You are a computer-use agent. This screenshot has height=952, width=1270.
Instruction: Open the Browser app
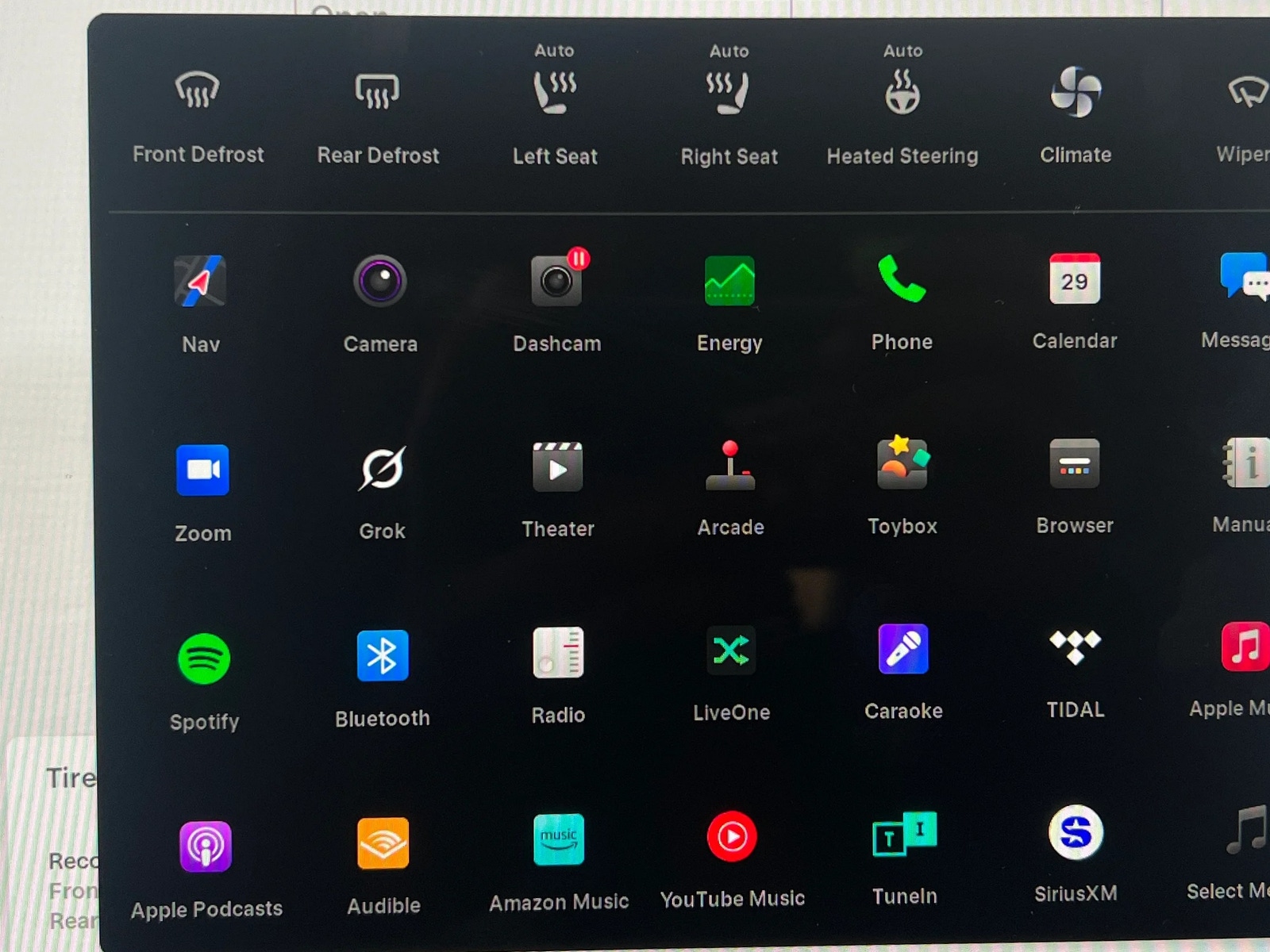[1075, 464]
